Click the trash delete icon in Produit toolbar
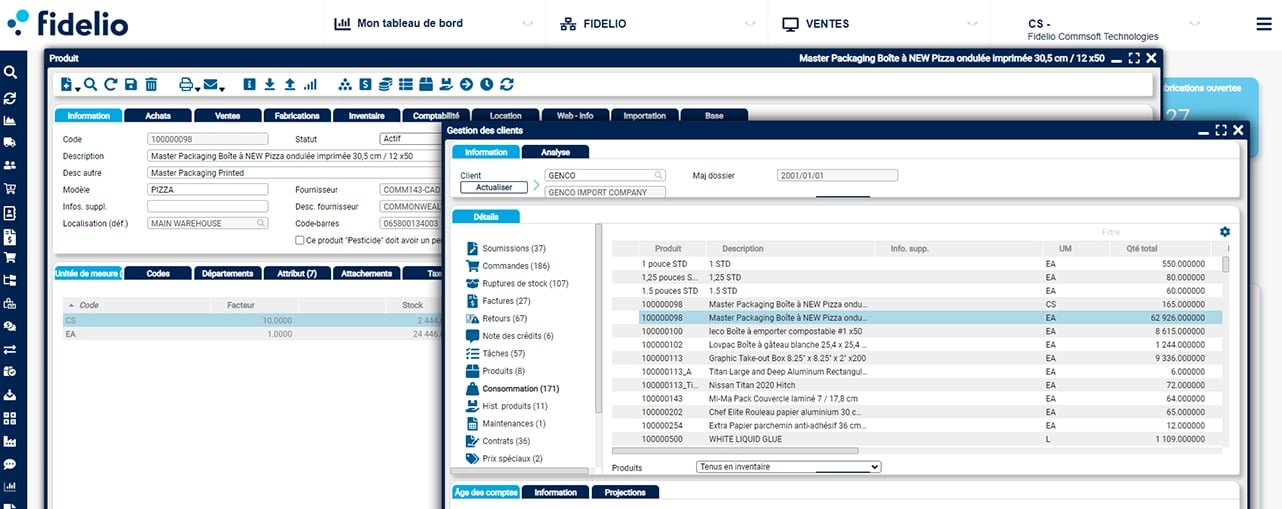 point(151,84)
